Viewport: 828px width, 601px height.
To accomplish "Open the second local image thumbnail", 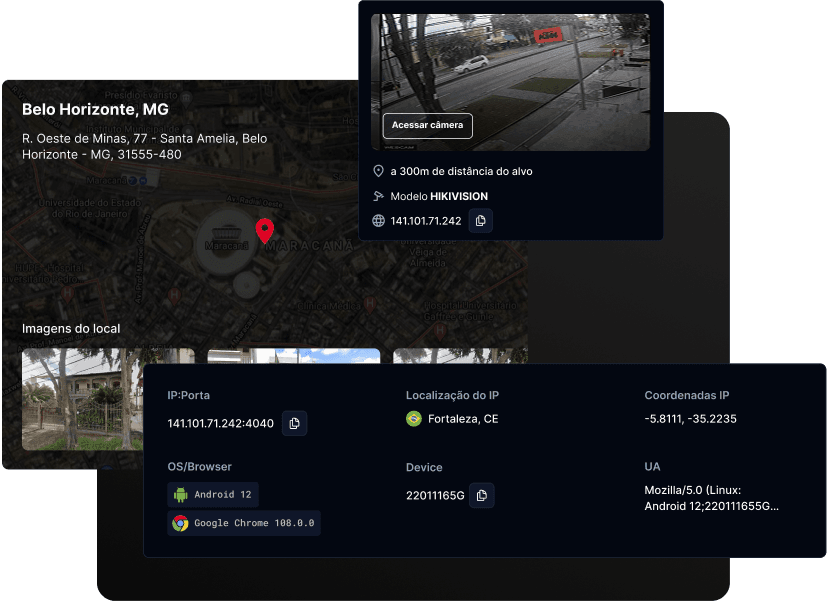I will tap(293, 356).
